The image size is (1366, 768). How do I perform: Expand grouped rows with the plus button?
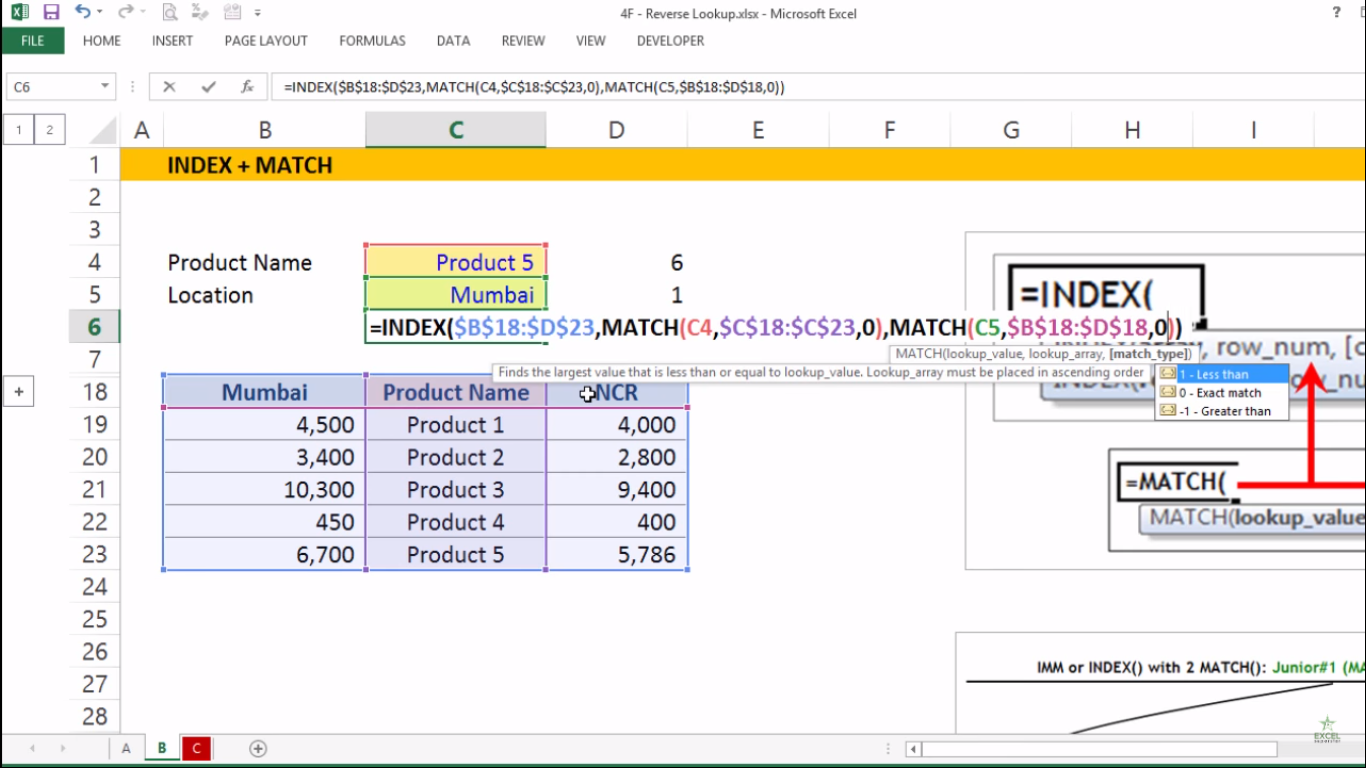[x=18, y=392]
